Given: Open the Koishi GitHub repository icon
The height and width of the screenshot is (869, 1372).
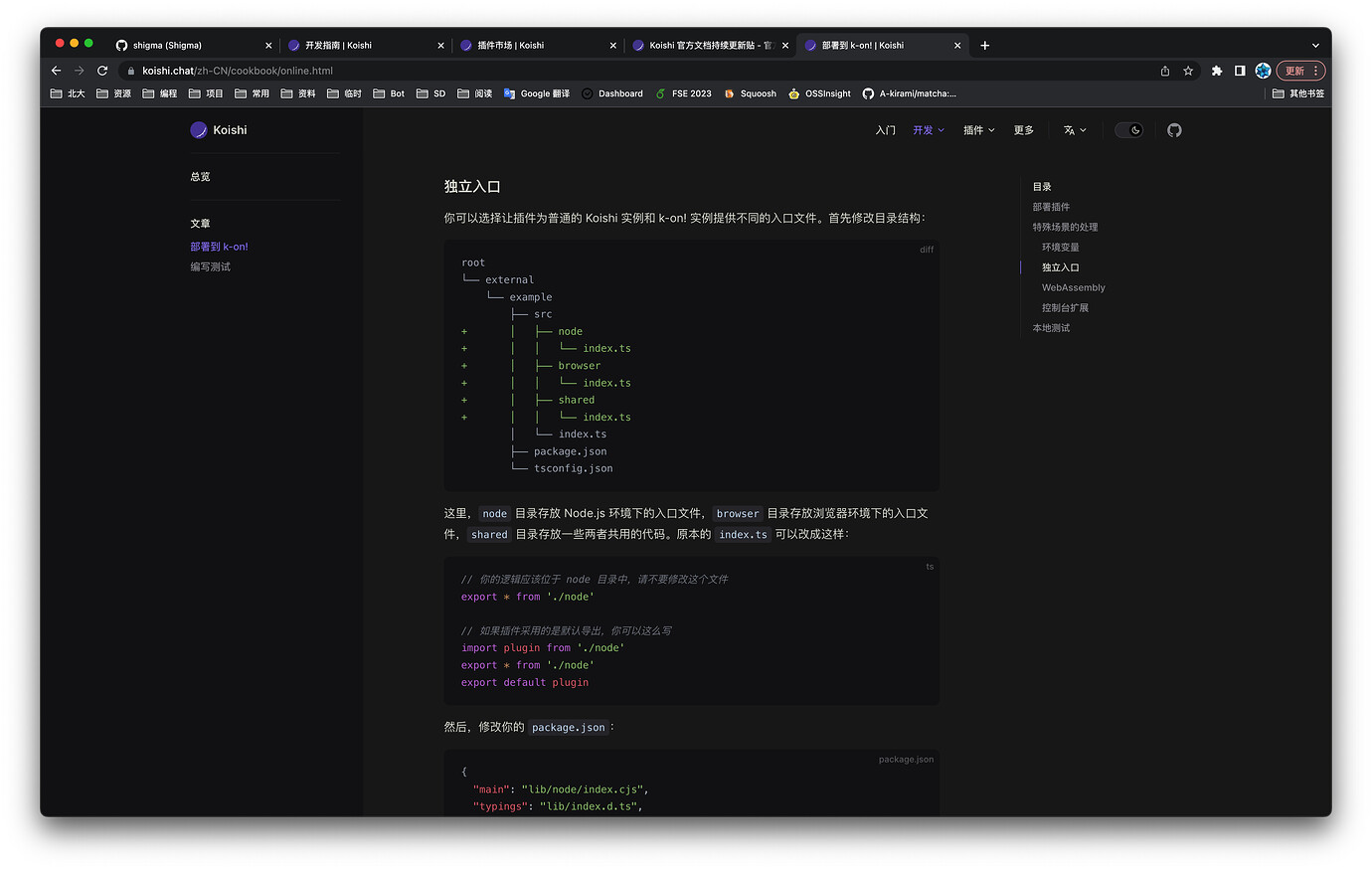Looking at the screenshot, I should (1174, 129).
